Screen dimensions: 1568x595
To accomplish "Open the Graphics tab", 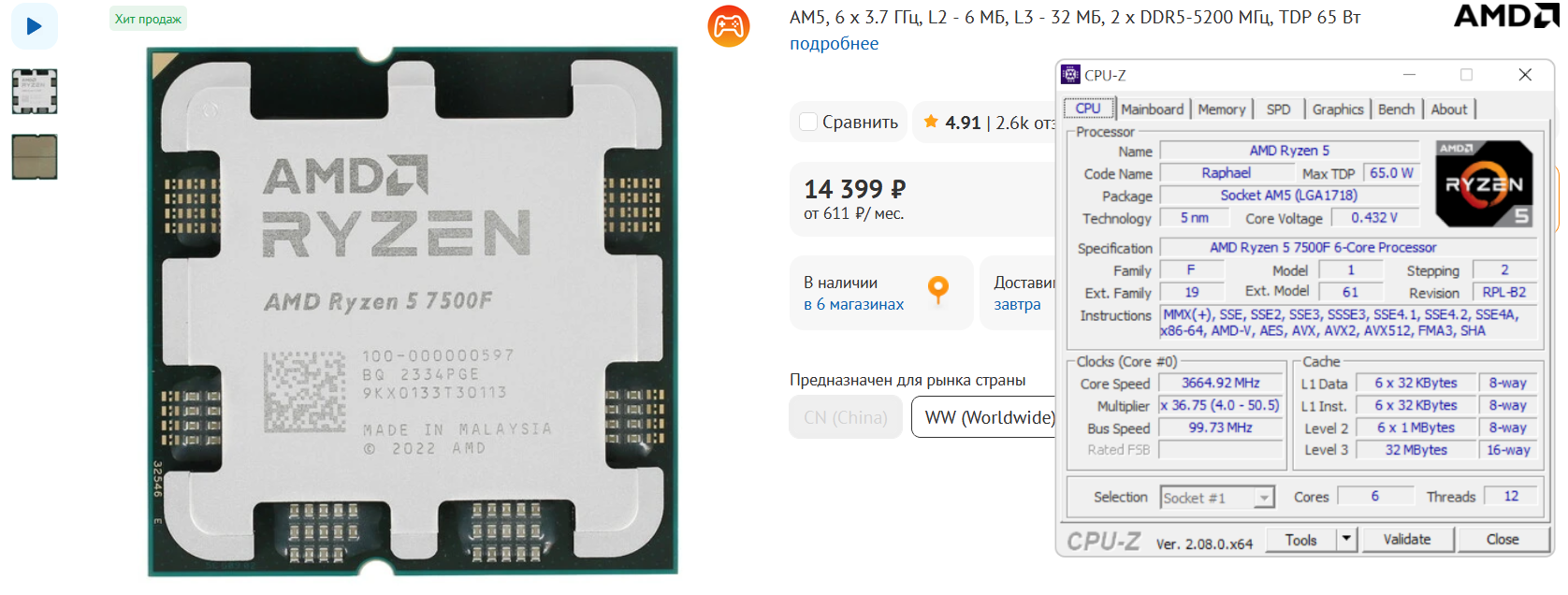I will click(x=1338, y=109).
